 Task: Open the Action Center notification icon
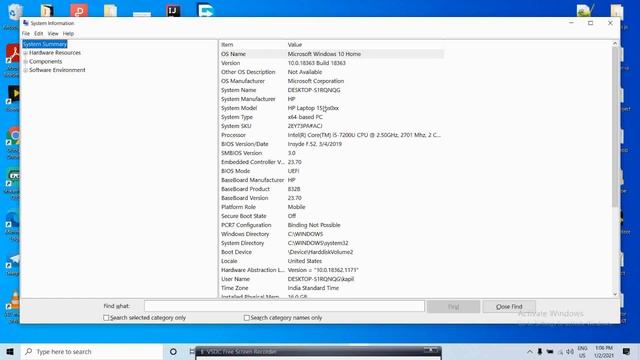coord(627,351)
